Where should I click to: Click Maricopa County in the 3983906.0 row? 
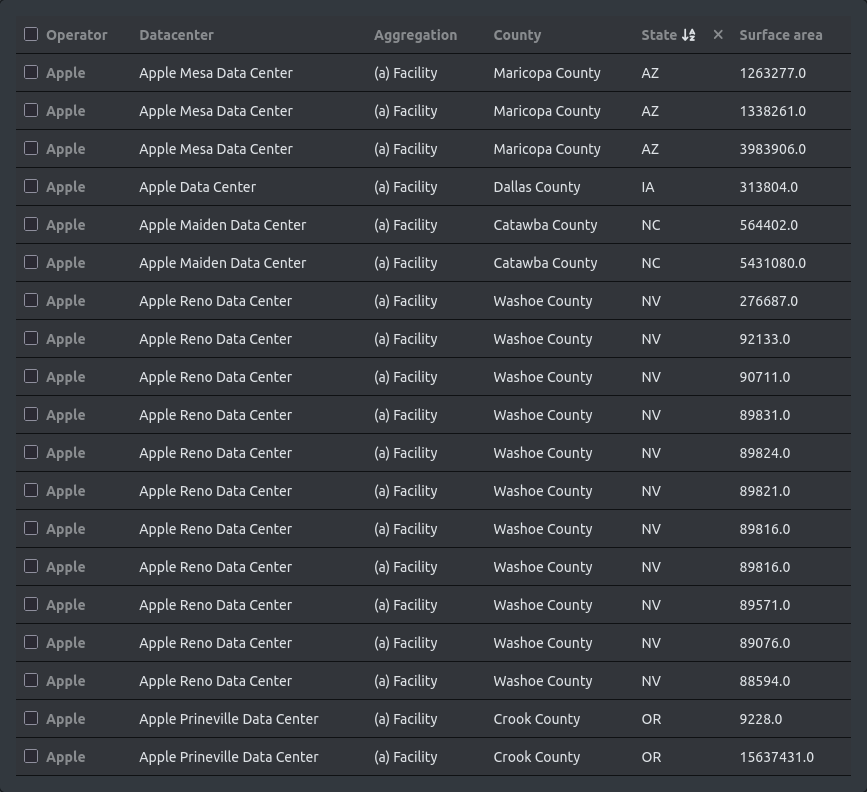coord(547,149)
